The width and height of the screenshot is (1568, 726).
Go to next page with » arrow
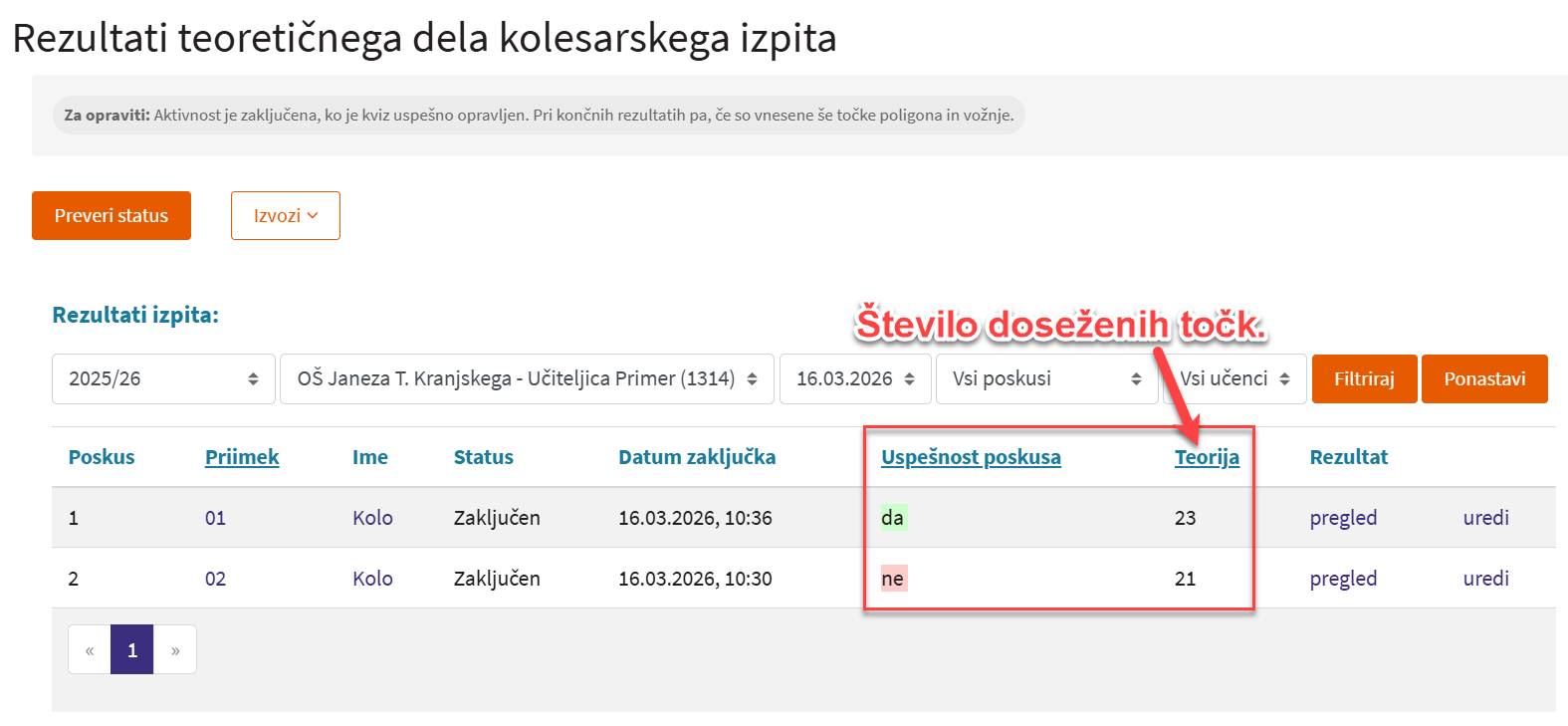[x=175, y=650]
